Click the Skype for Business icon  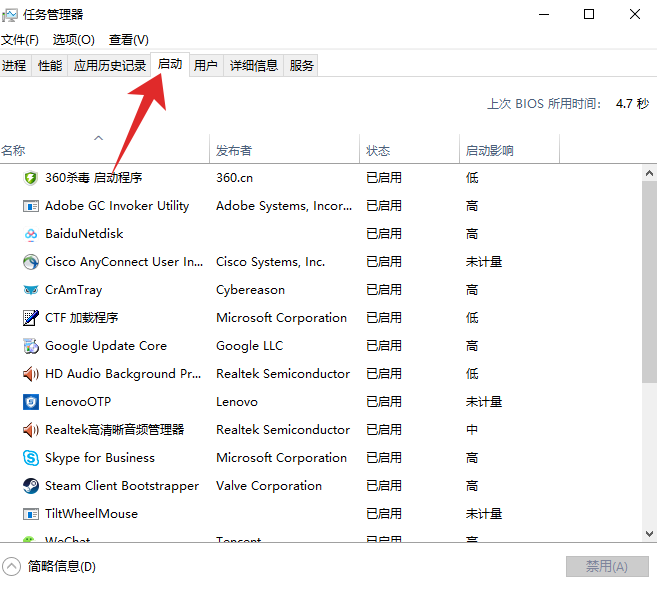click(31, 458)
